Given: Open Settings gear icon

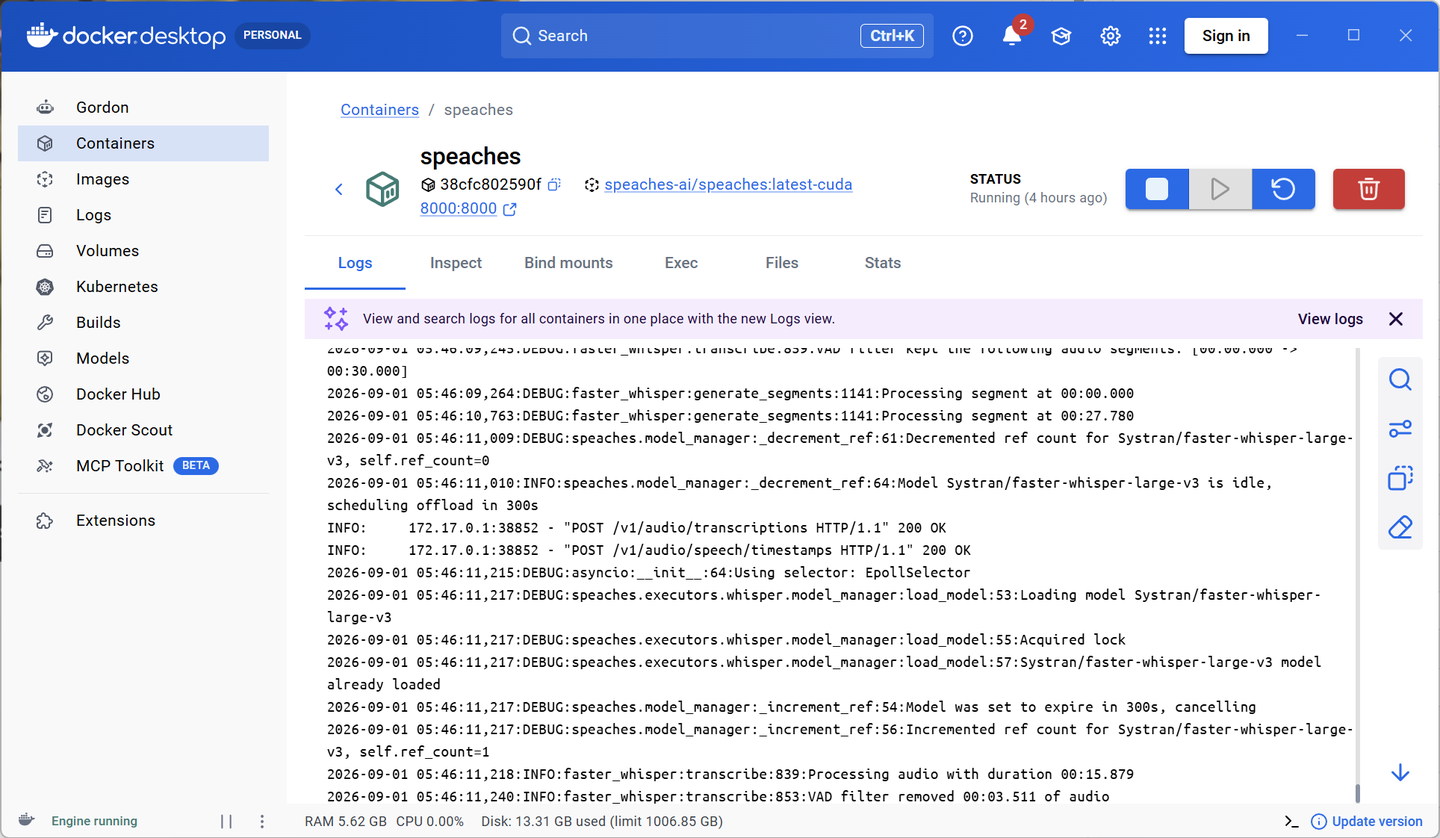Looking at the screenshot, I should point(1110,36).
